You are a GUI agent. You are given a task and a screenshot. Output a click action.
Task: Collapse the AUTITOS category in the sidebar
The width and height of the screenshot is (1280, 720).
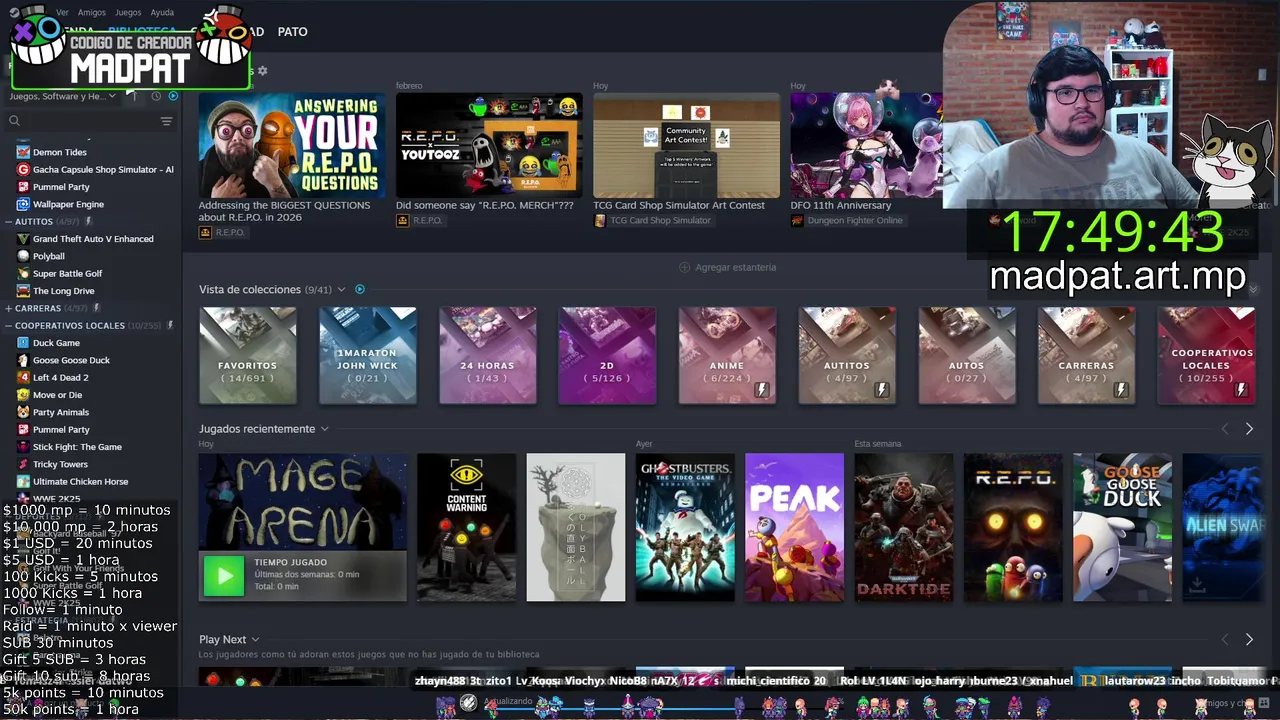click(8, 222)
